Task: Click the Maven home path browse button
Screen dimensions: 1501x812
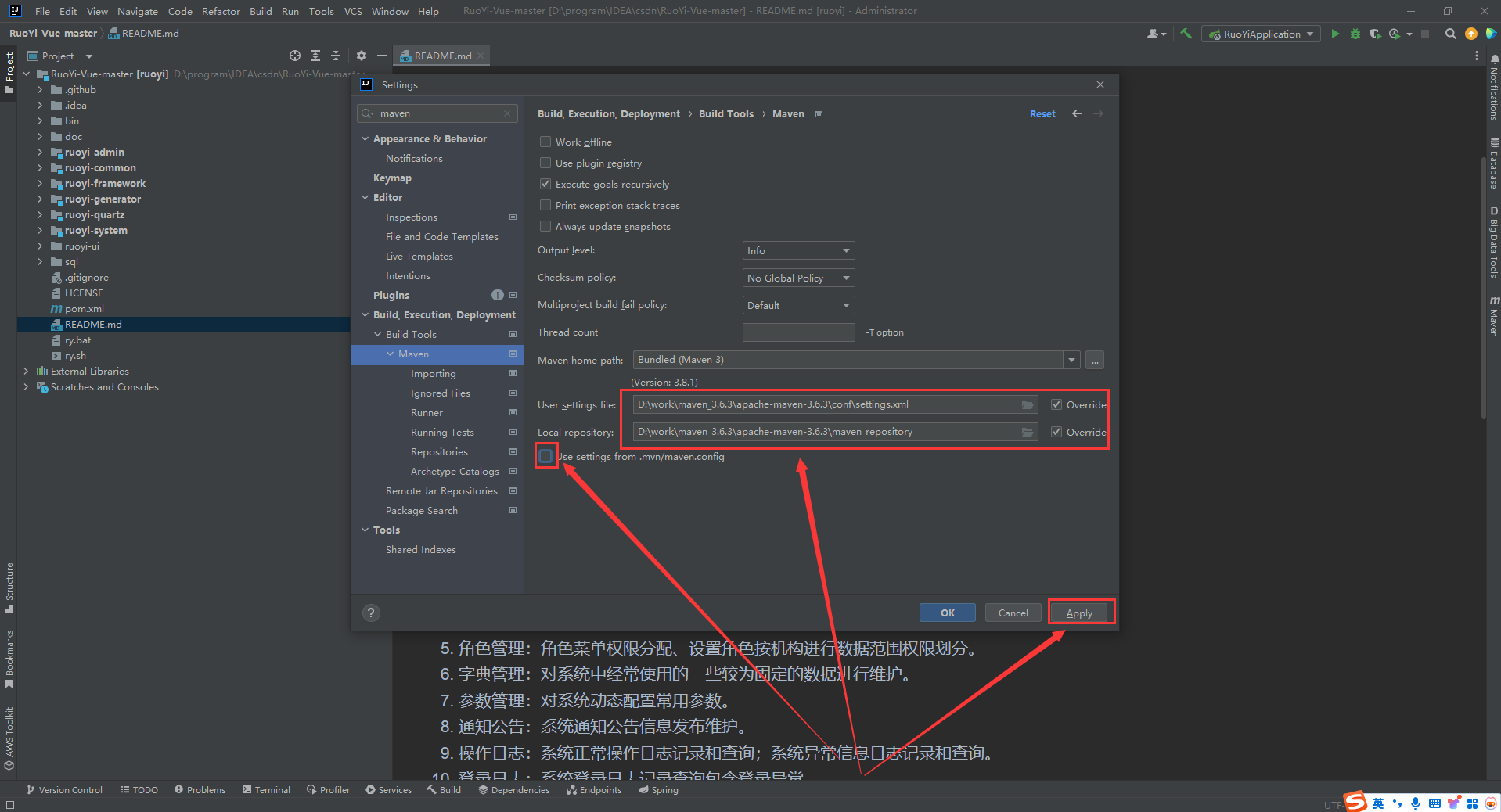Action: click(1095, 360)
